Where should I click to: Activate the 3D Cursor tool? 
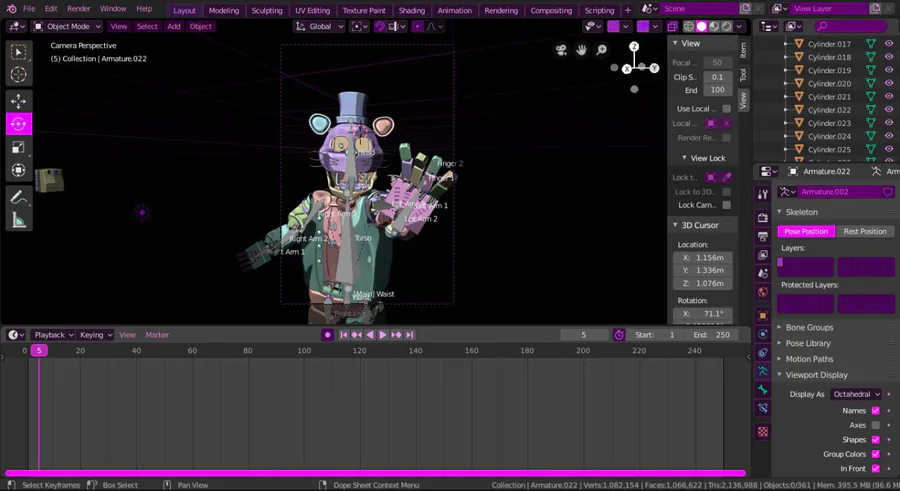[x=18, y=75]
